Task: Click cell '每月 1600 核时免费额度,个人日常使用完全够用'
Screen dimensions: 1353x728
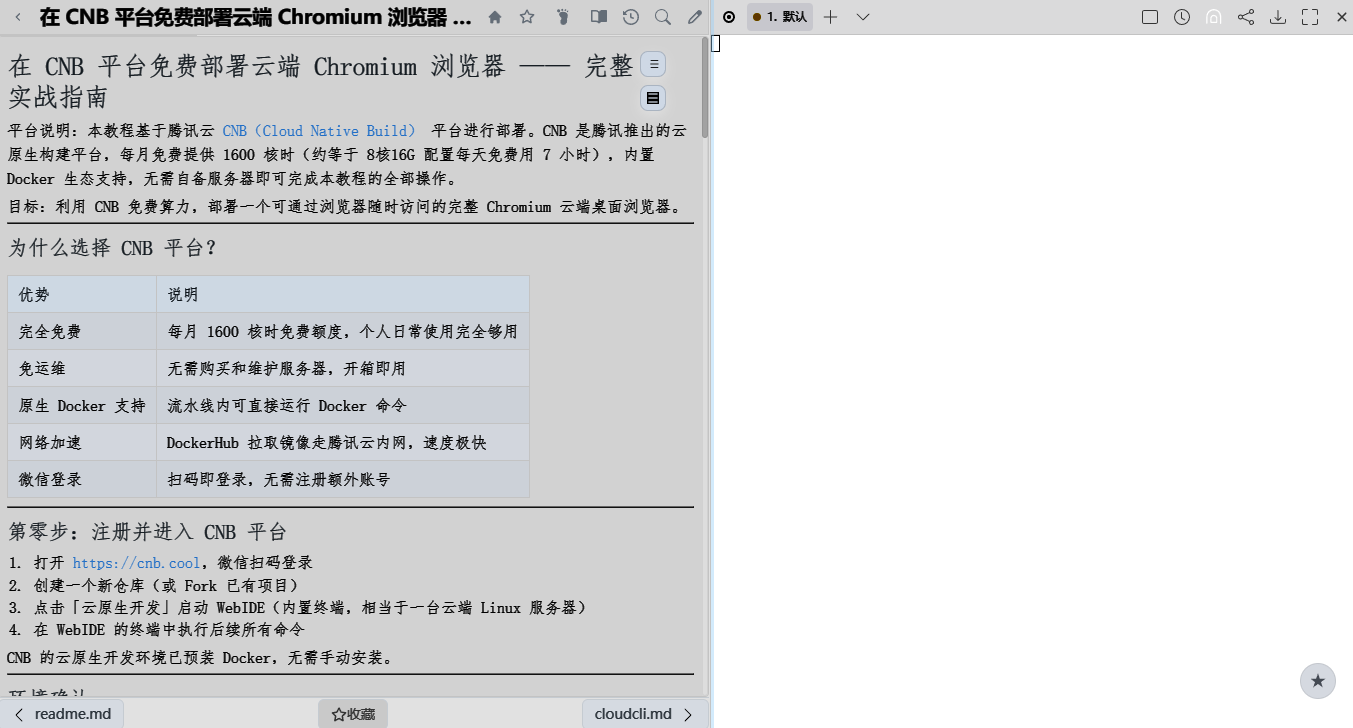Action: point(343,331)
